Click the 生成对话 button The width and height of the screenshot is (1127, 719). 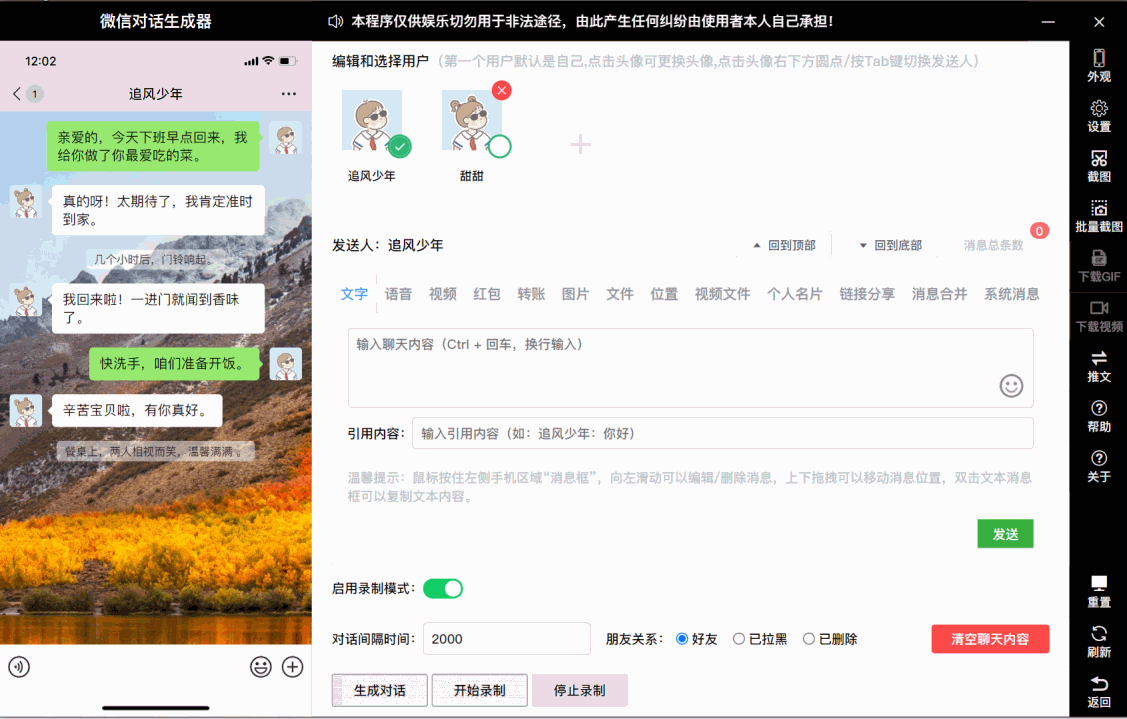(380, 690)
